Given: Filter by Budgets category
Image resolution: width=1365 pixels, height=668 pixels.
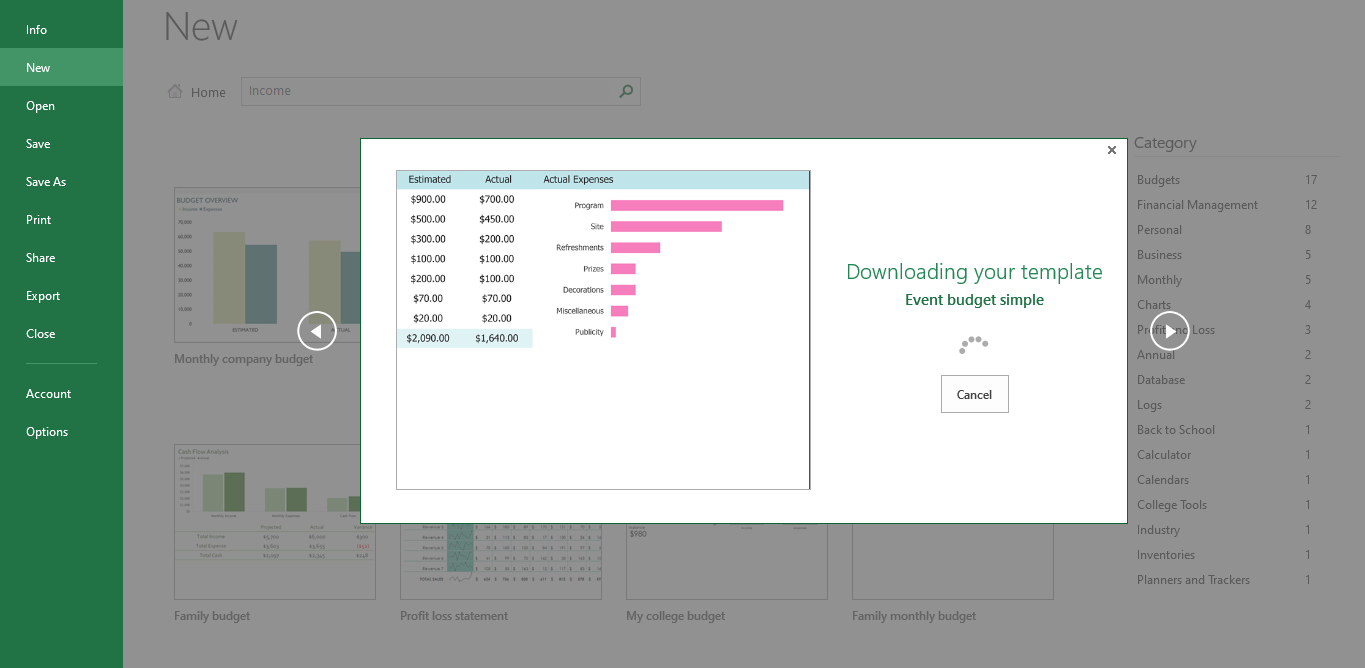Looking at the screenshot, I should coord(1158,180).
